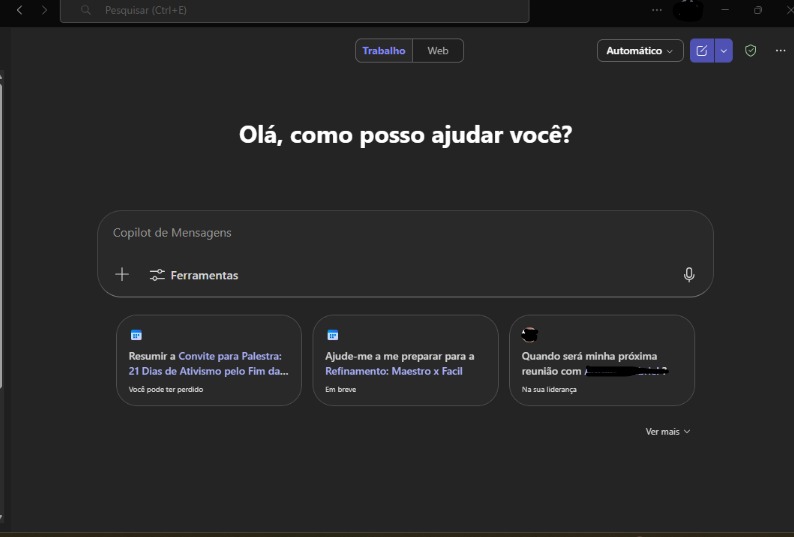The width and height of the screenshot is (794, 537).
Task: Click the Refinamento: Maestro x Facil link
Action: [393, 371]
